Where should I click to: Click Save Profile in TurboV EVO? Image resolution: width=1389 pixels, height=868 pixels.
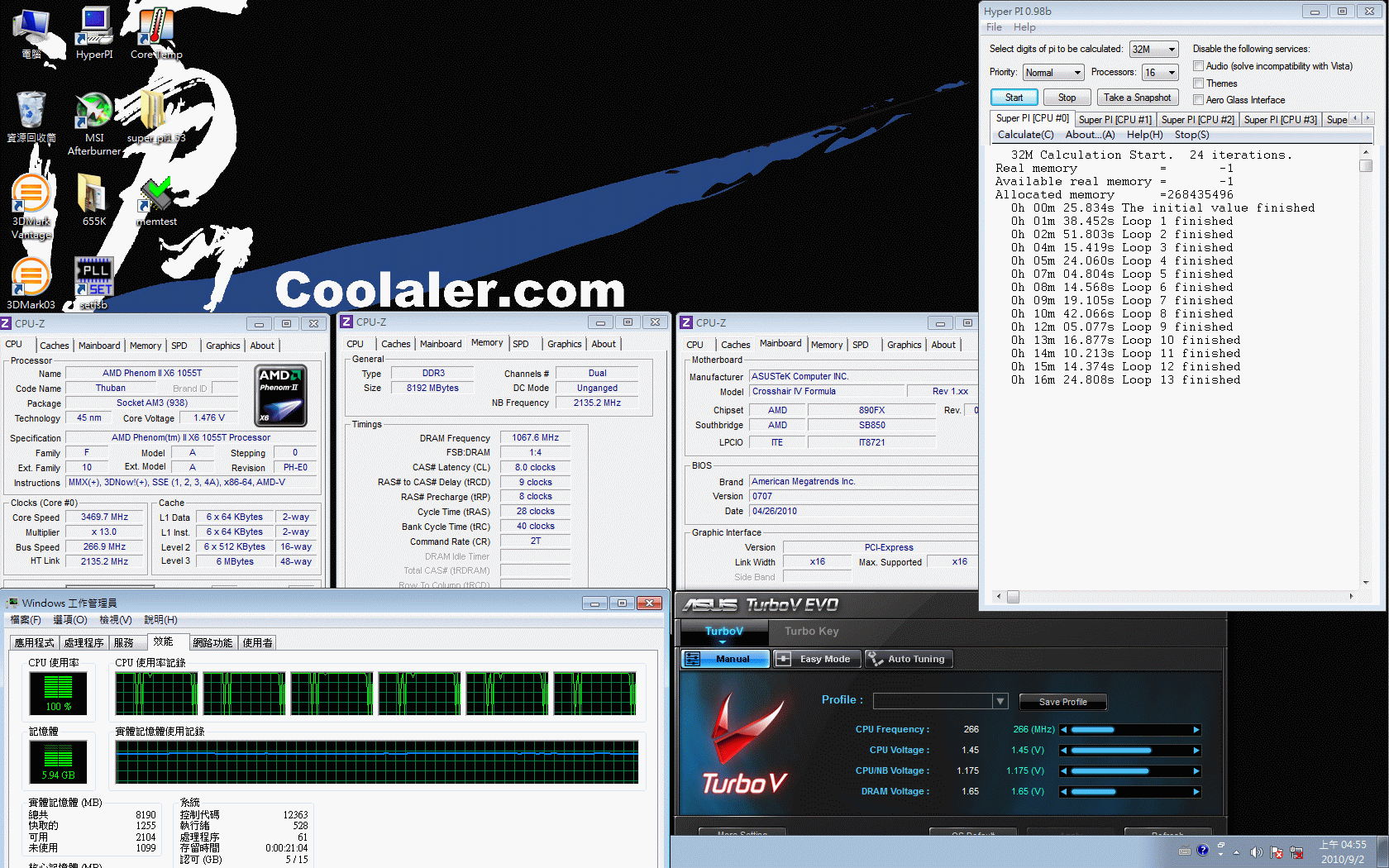(1063, 702)
